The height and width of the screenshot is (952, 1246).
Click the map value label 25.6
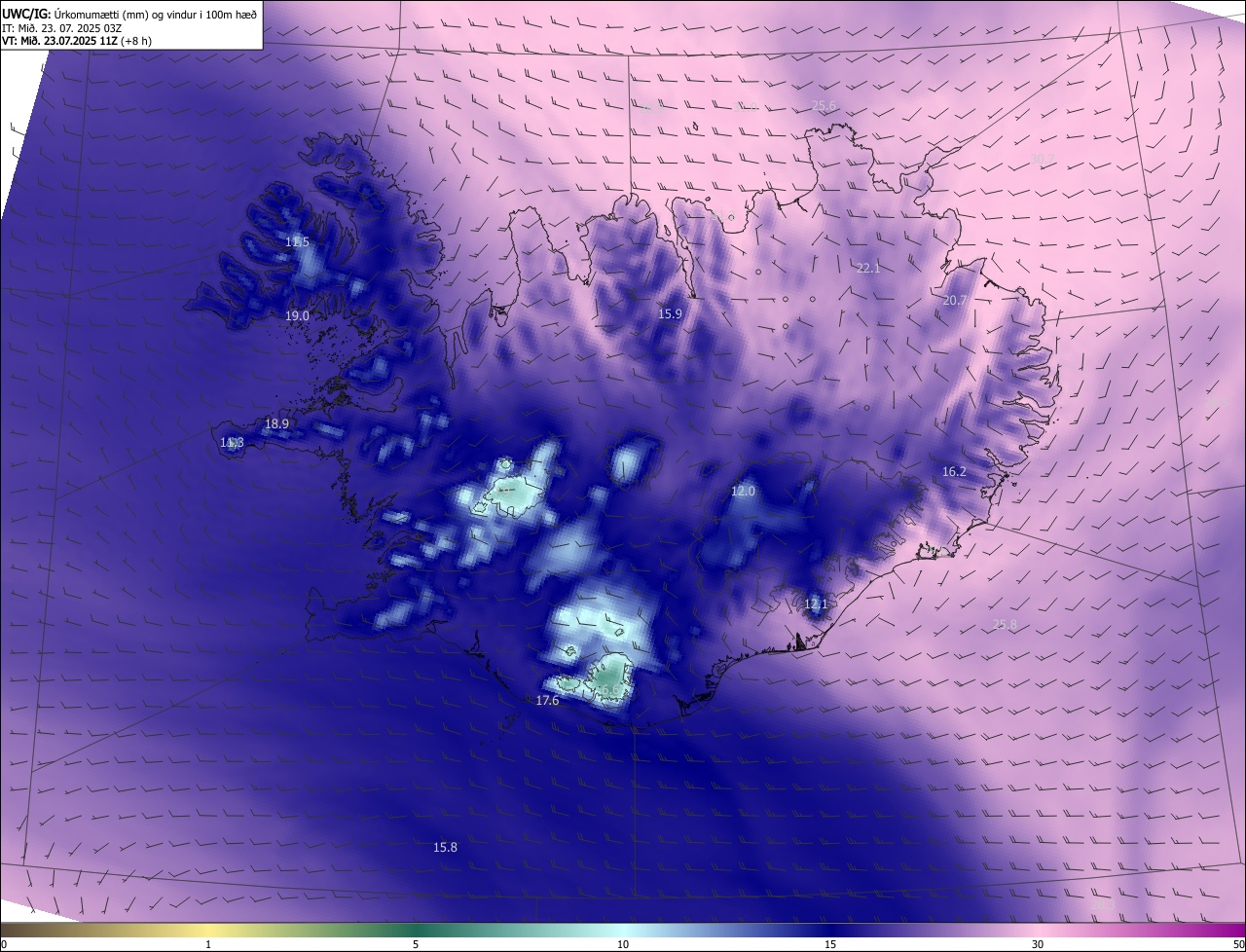[824, 105]
